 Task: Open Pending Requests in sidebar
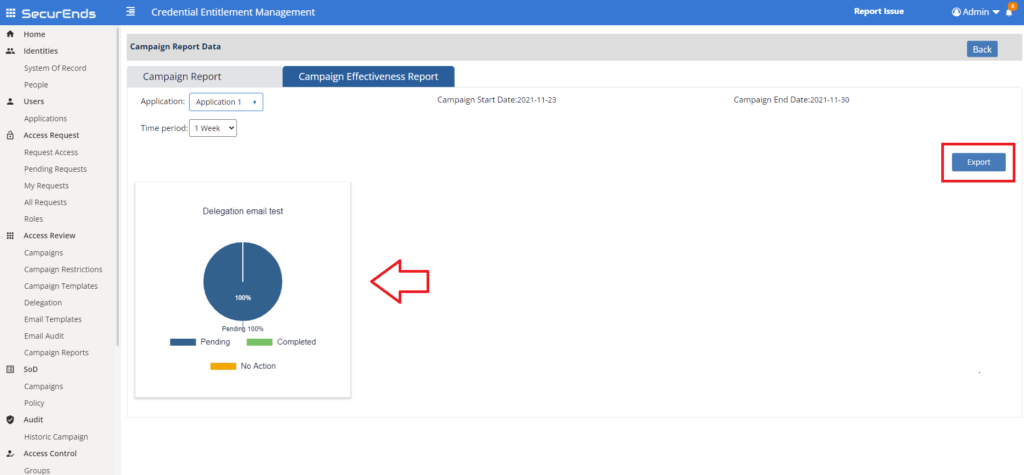56,169
